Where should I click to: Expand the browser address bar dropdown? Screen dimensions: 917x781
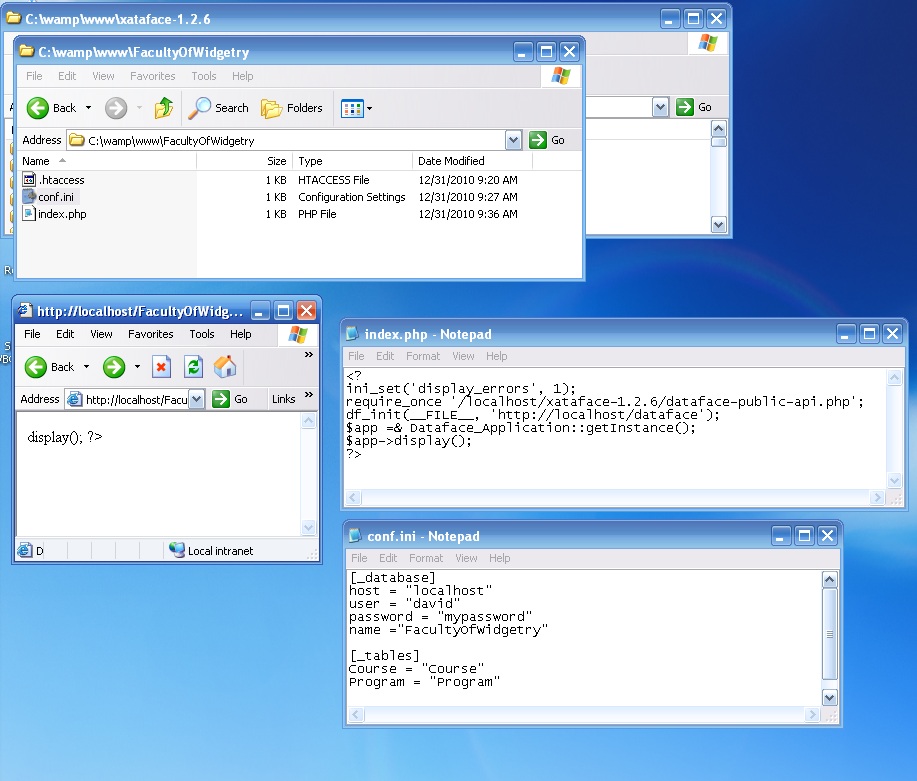click(x=197, y=399)
